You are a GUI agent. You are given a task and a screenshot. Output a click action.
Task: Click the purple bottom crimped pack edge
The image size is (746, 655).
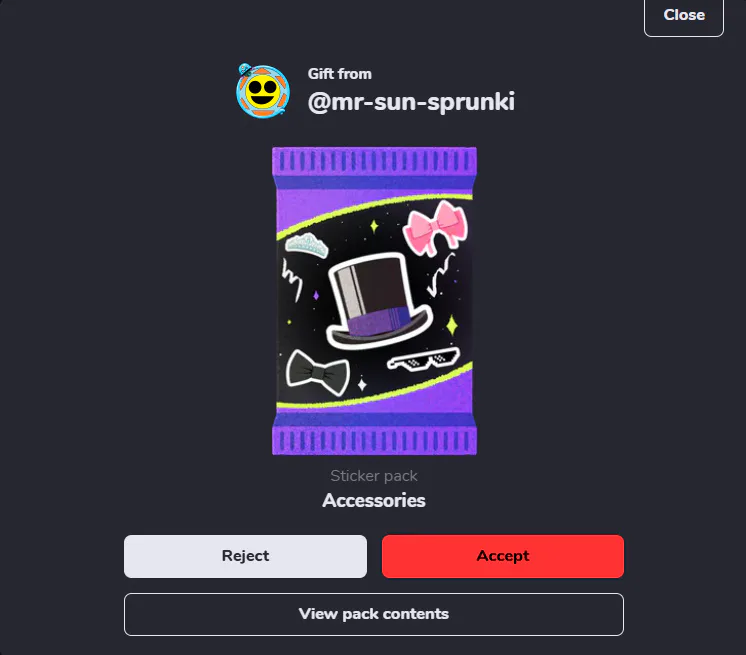(374, 440)
